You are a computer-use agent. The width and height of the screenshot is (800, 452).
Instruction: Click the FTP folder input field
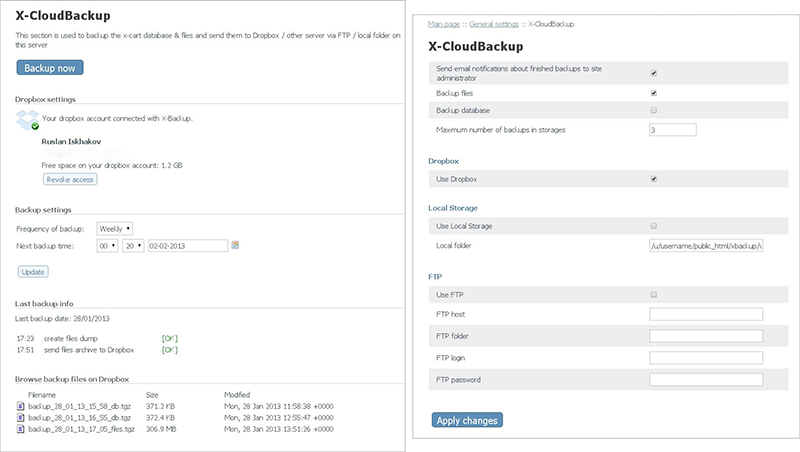click(706, 336)
